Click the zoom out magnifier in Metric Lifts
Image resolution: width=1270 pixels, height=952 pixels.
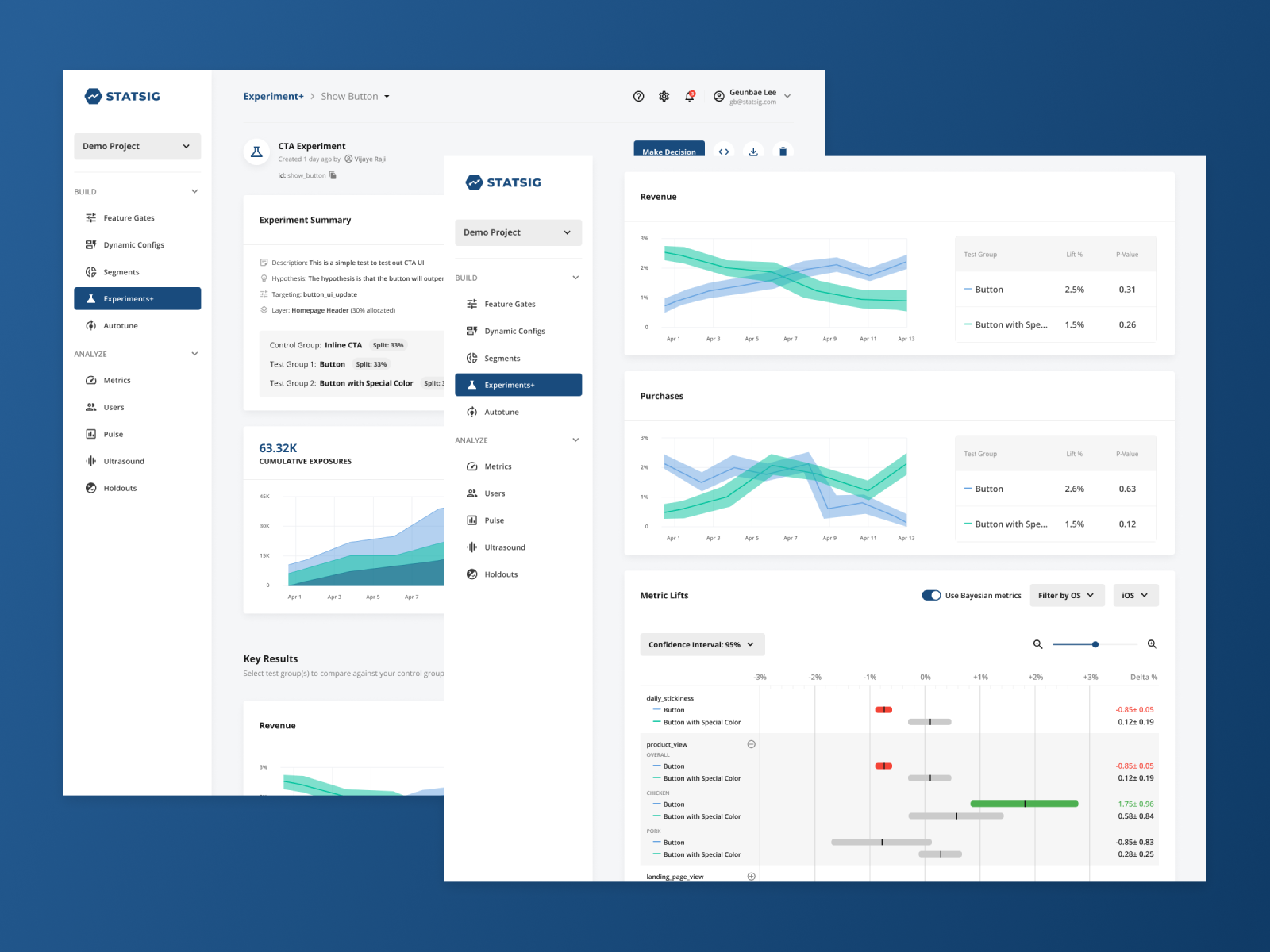point(1037,644)
